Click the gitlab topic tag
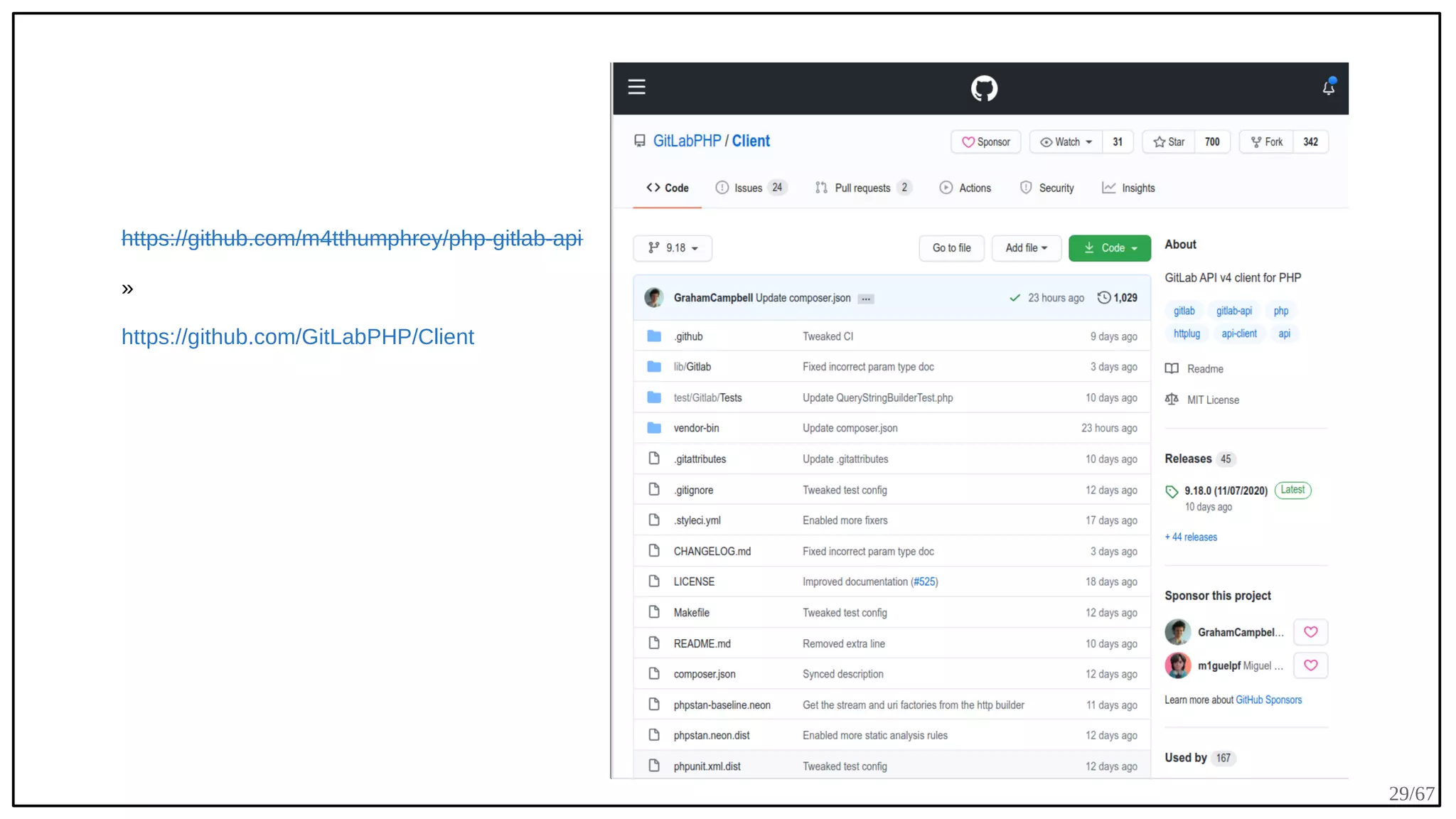This screenshot has height=819, width=1456. coord(1184,311)
